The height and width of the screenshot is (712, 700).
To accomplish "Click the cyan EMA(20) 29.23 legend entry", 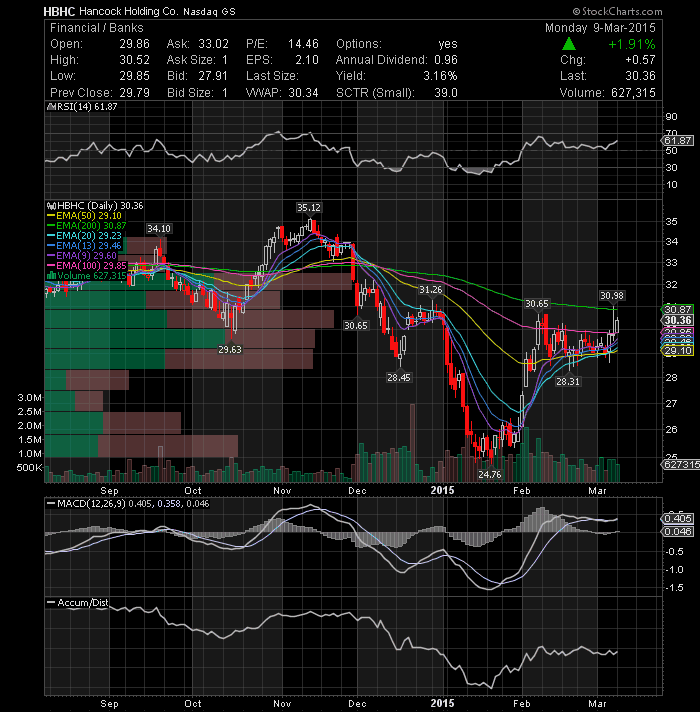I will tap(89, 236).
